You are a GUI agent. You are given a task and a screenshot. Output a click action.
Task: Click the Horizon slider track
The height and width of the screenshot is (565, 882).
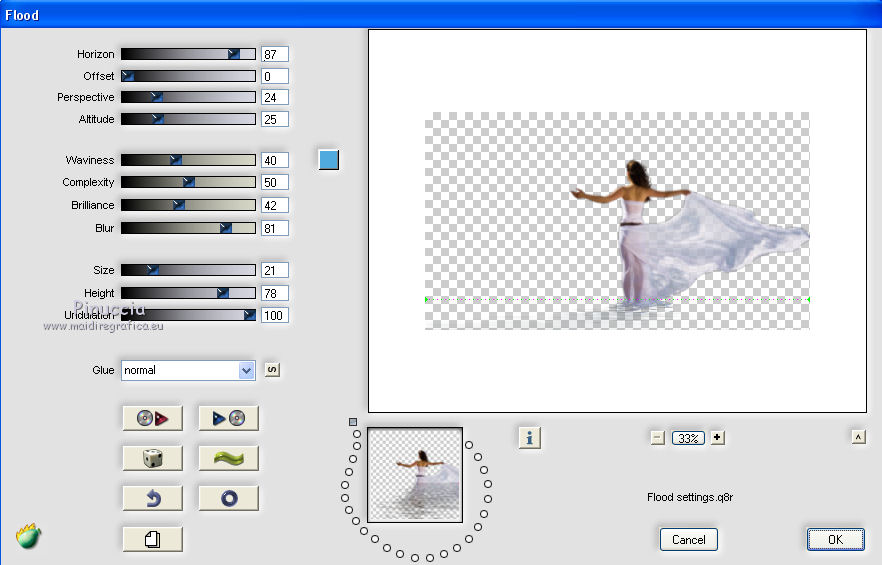[188, 54]
